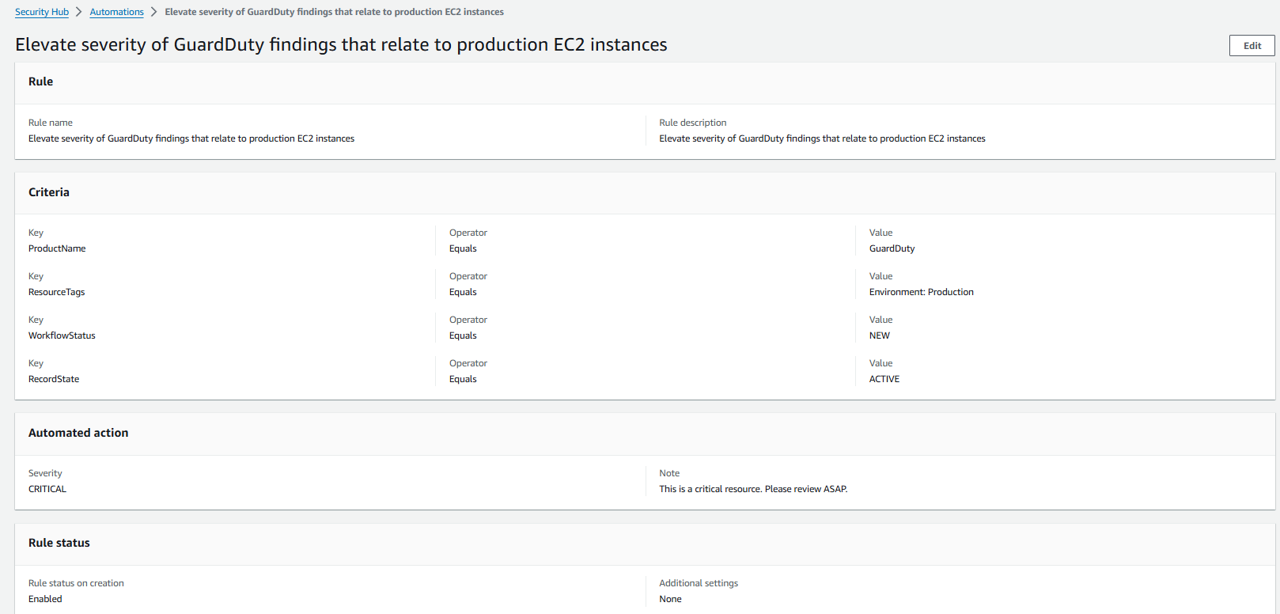Click the GuardDuty criteria value
This screenshot has height=614, width=1280.
[x=892, y=249]
